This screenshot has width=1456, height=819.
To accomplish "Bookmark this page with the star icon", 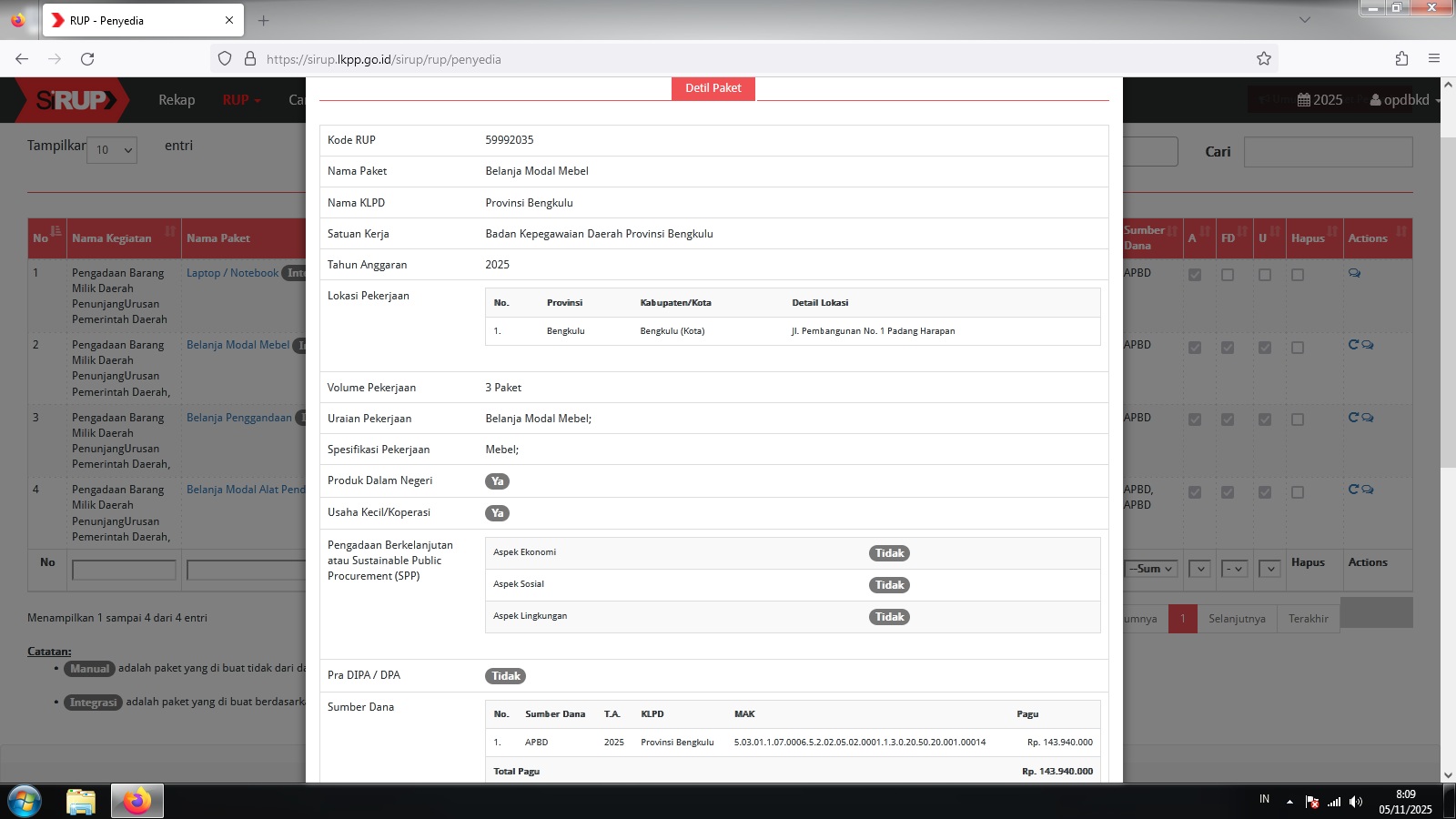I will 1263,59.
